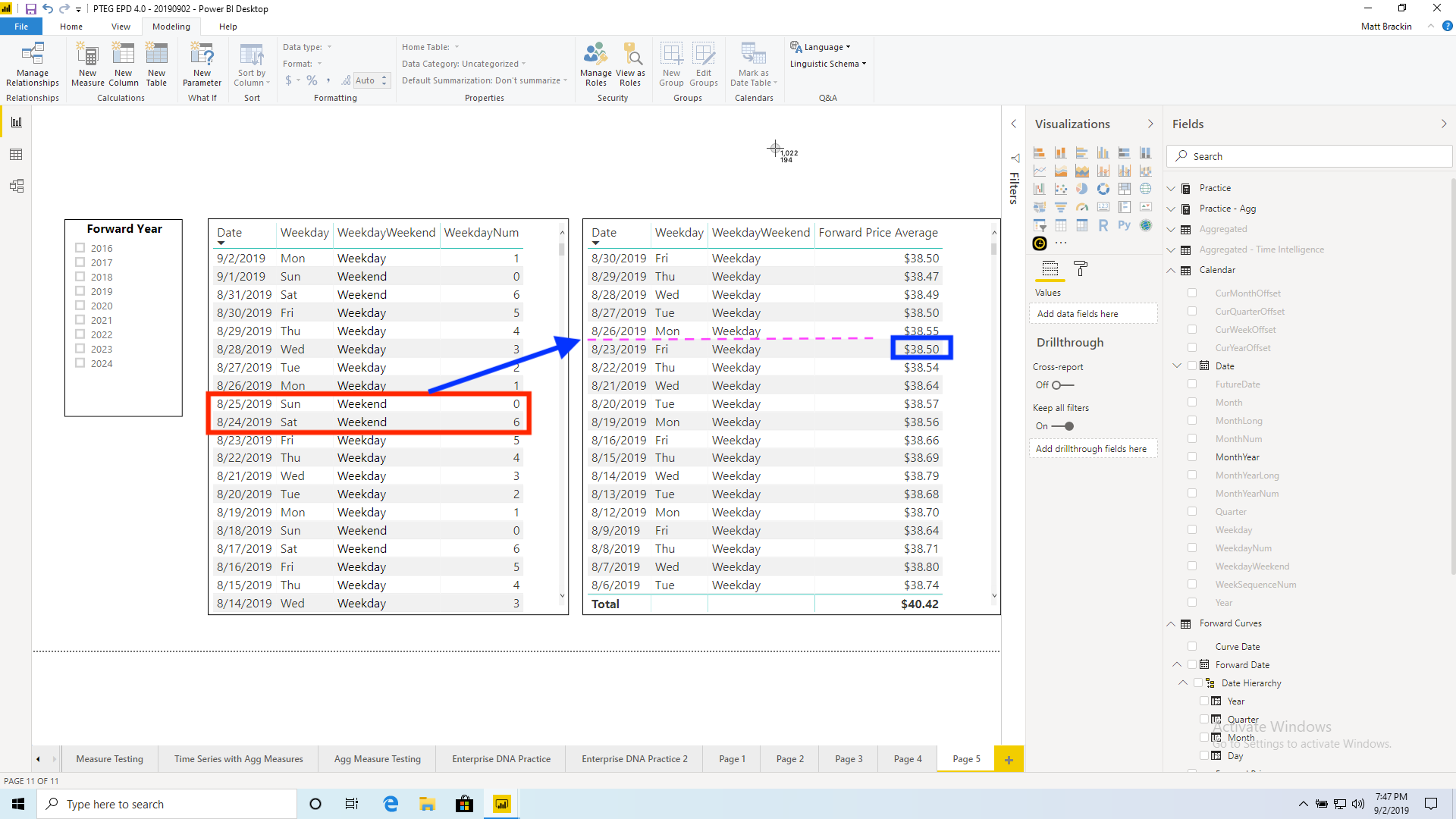Viewport: 1456px width, 819px height.
Task: Click the Fields search box
Action: pos(1310,156)
